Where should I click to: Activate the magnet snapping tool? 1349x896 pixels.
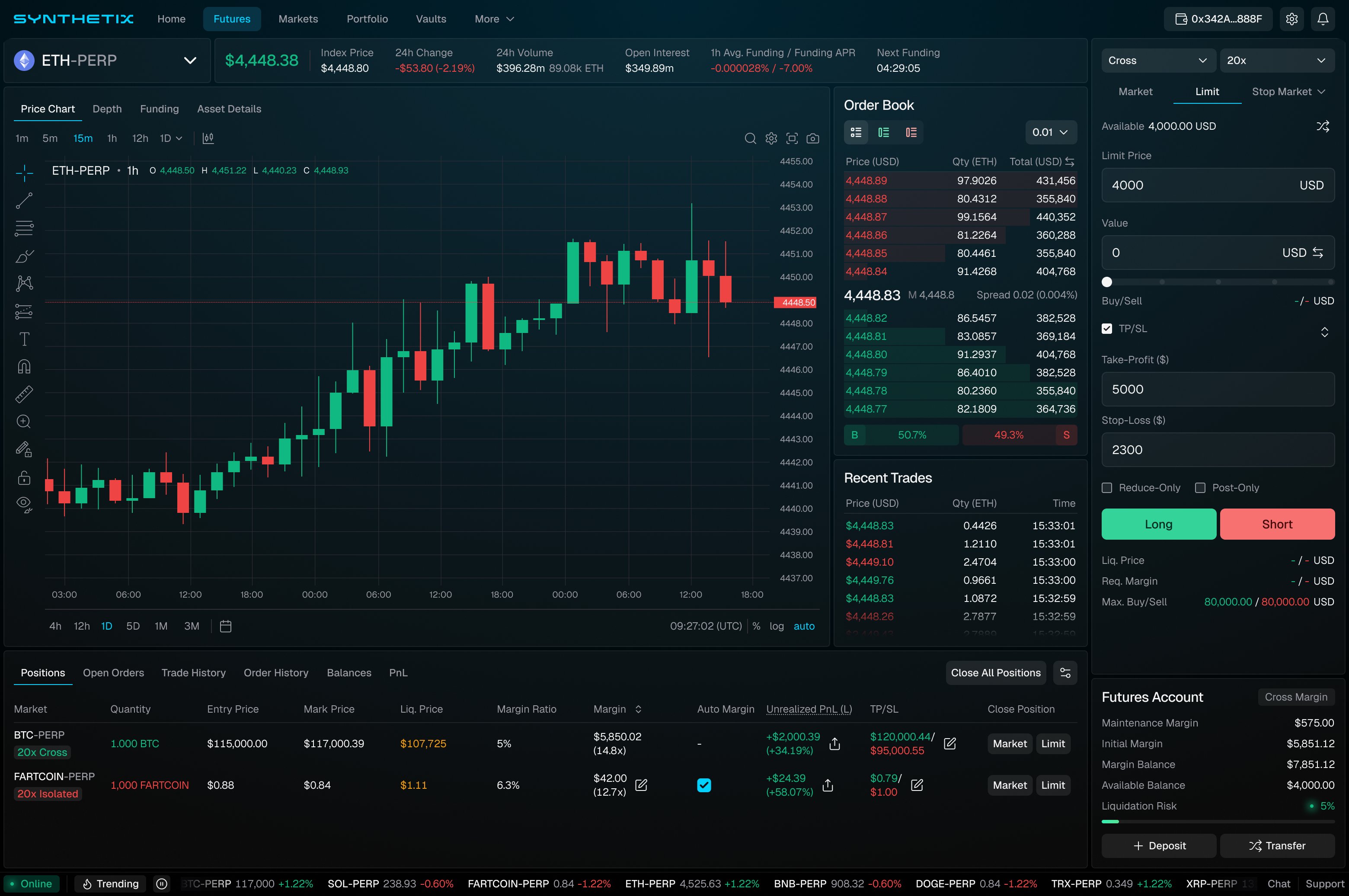24,366
